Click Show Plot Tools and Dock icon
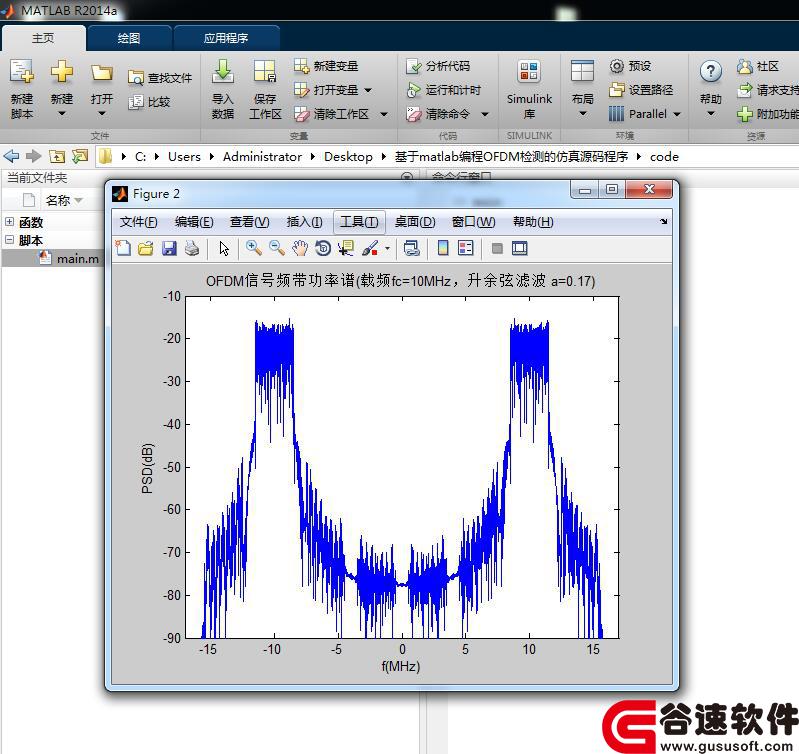This screenshot has width=799, height=754. click(x=520, y=248)
